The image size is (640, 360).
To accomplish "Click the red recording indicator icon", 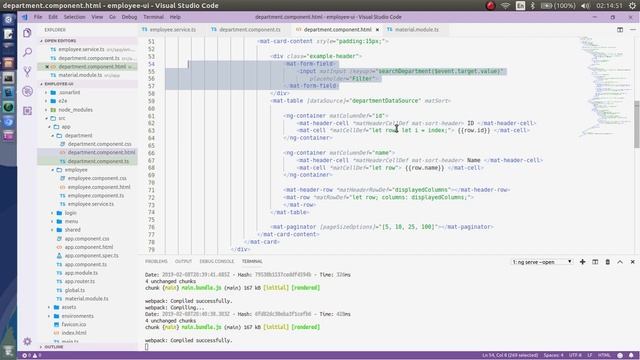I will click(x=491, y=6).
